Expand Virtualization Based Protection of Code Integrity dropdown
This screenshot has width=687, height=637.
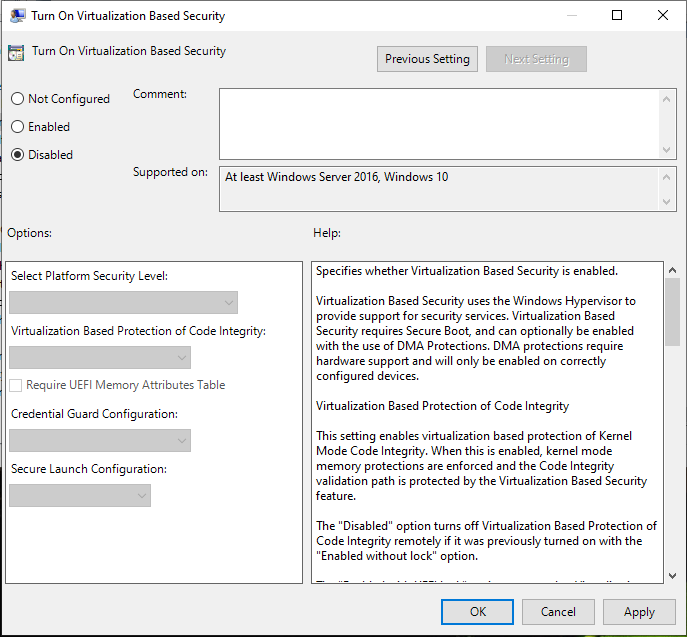click(100, 357)
